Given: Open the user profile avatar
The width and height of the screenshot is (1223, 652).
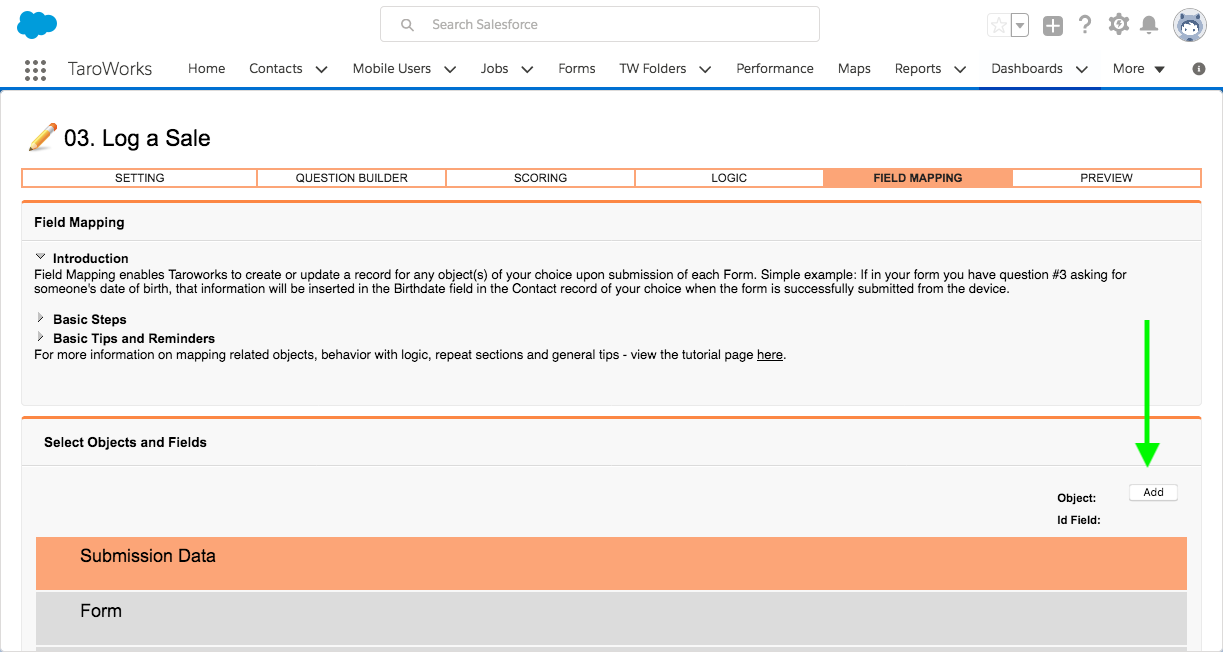Looking at the screenshot, I should point(1189,25).
